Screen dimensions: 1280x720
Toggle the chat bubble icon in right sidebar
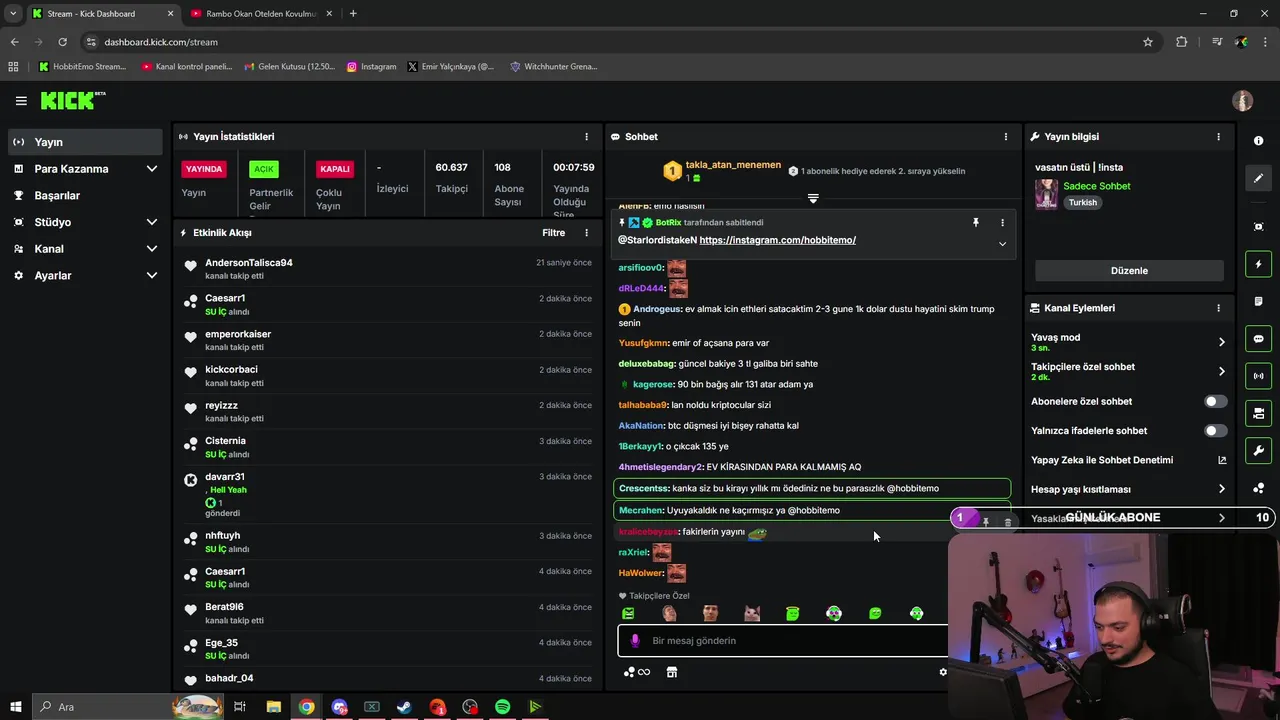1259,339
